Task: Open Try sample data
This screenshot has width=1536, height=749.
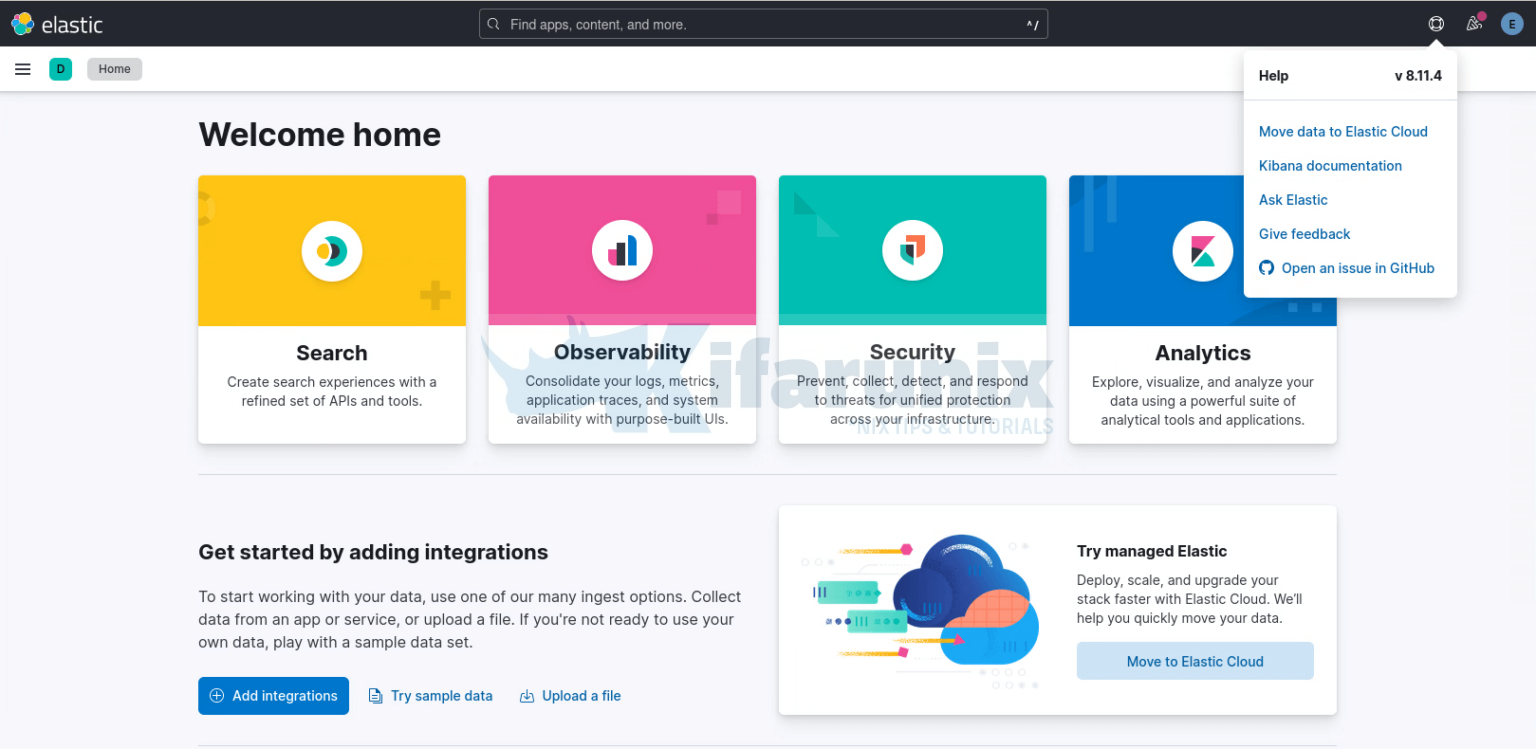Action: (430, 695)
